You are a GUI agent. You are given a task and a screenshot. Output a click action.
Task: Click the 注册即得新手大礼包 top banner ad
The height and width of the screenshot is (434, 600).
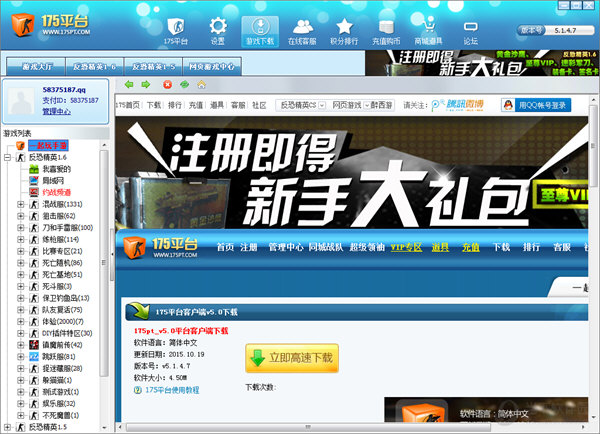482,63
